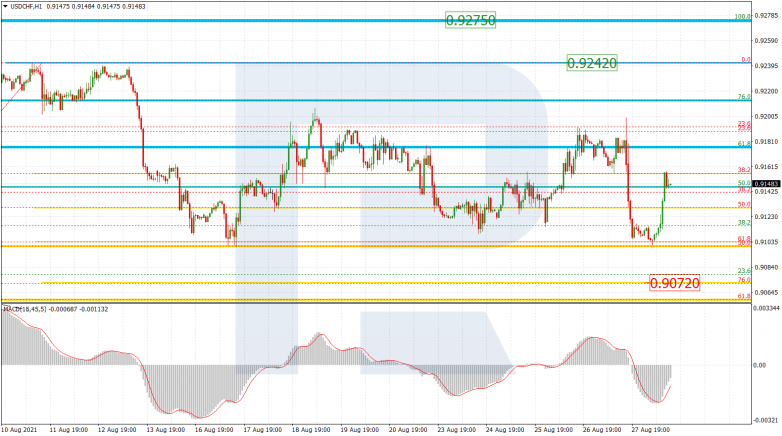The width and height of the screenshot is (782, 436).
Task: Open the chart menu arrow beside USDCHF,H1
Action: [x=5, y=6]
